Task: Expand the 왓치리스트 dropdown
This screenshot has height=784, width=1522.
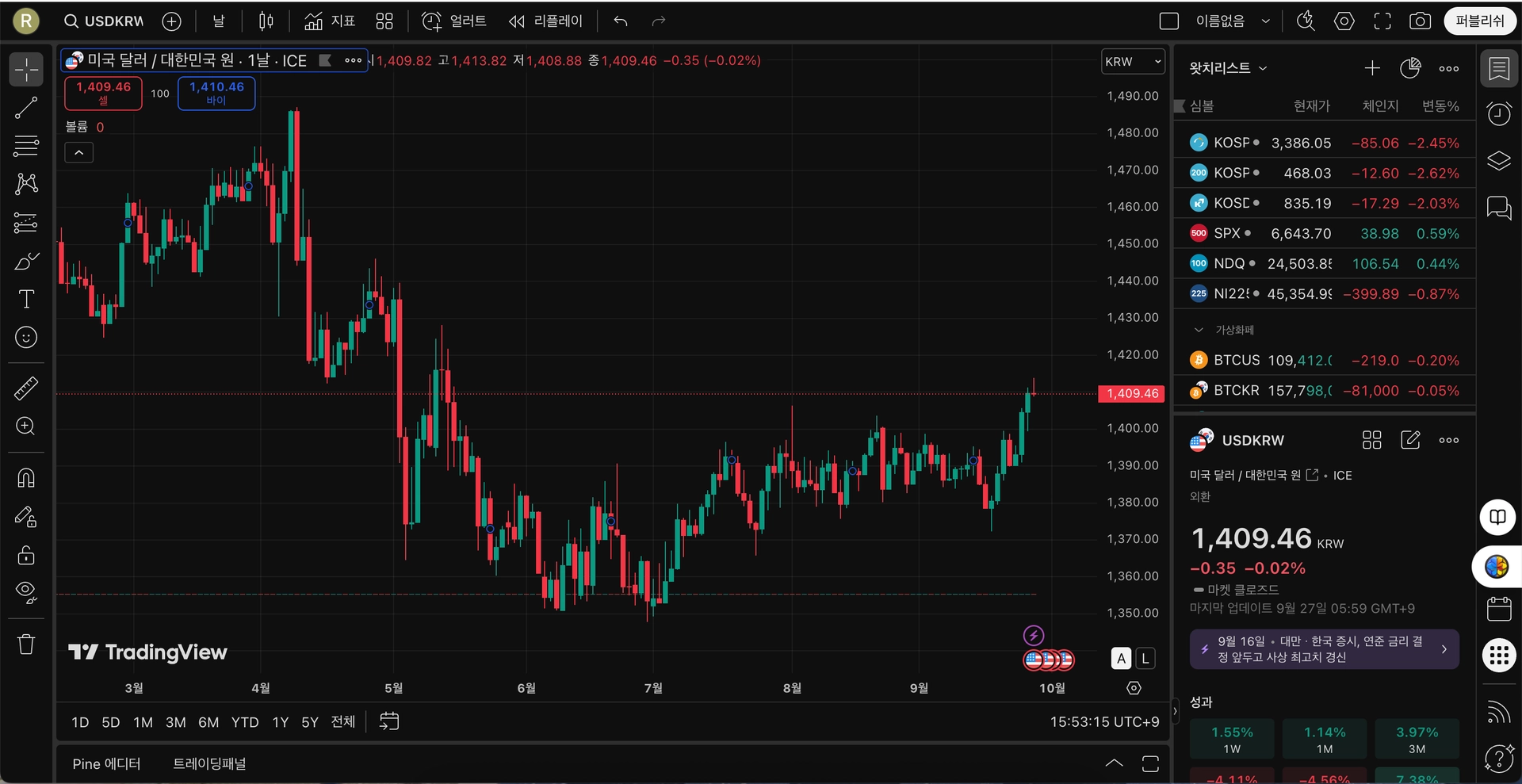Action: [x=1227, y=68]
